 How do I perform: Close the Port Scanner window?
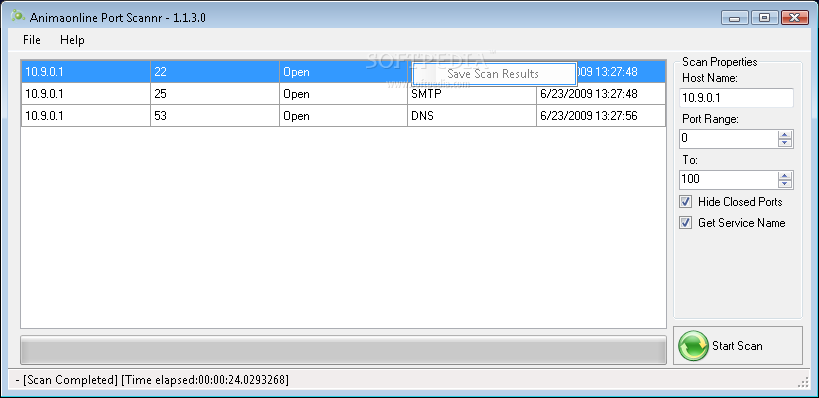[795, 18]
